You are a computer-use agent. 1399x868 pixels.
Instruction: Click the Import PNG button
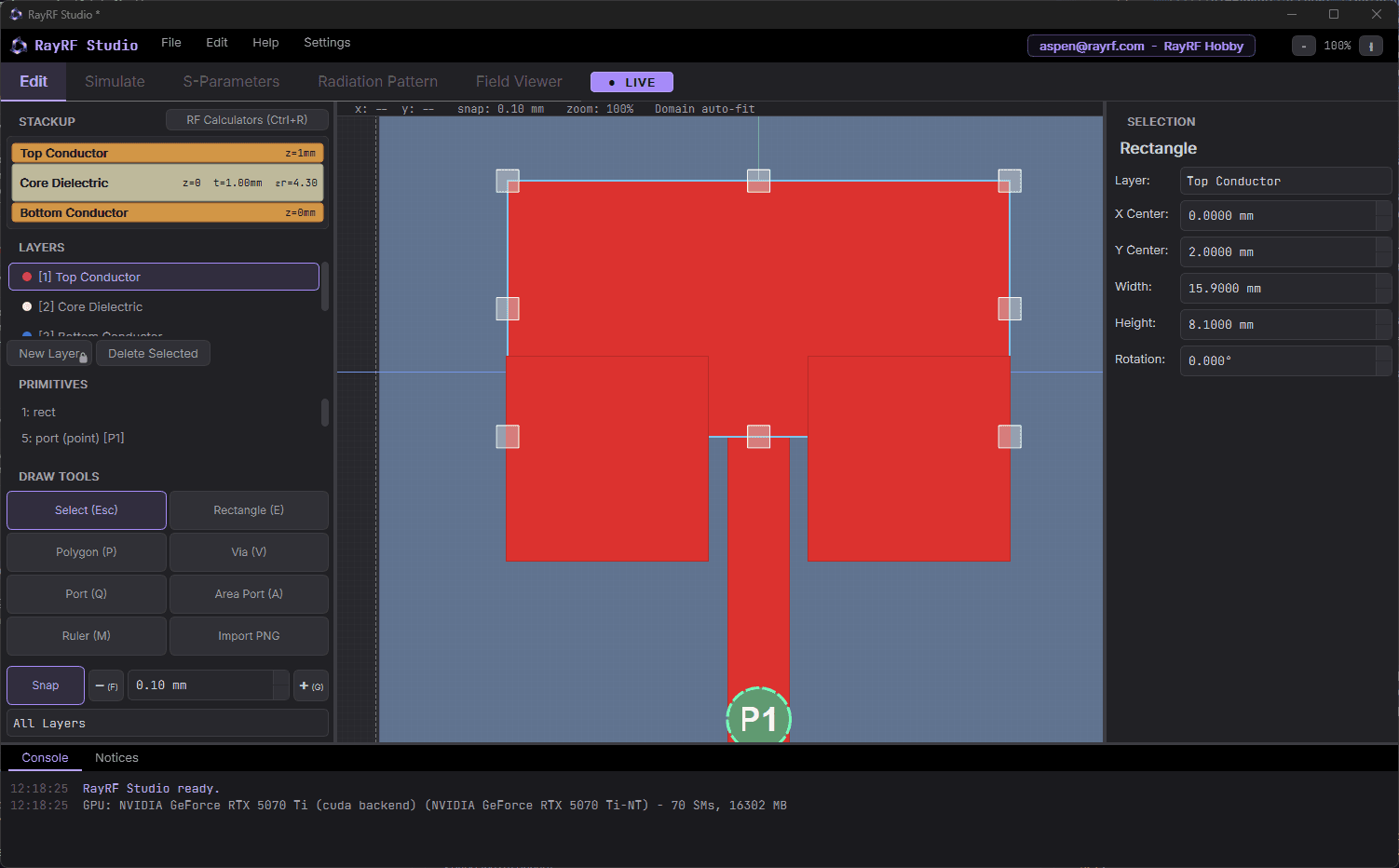249,636
